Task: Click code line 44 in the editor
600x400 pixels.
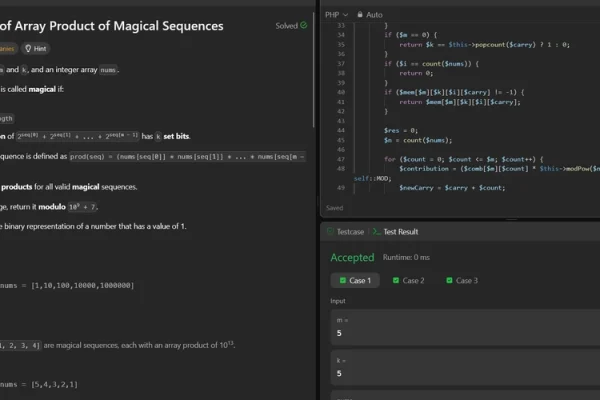Action: 450,130
